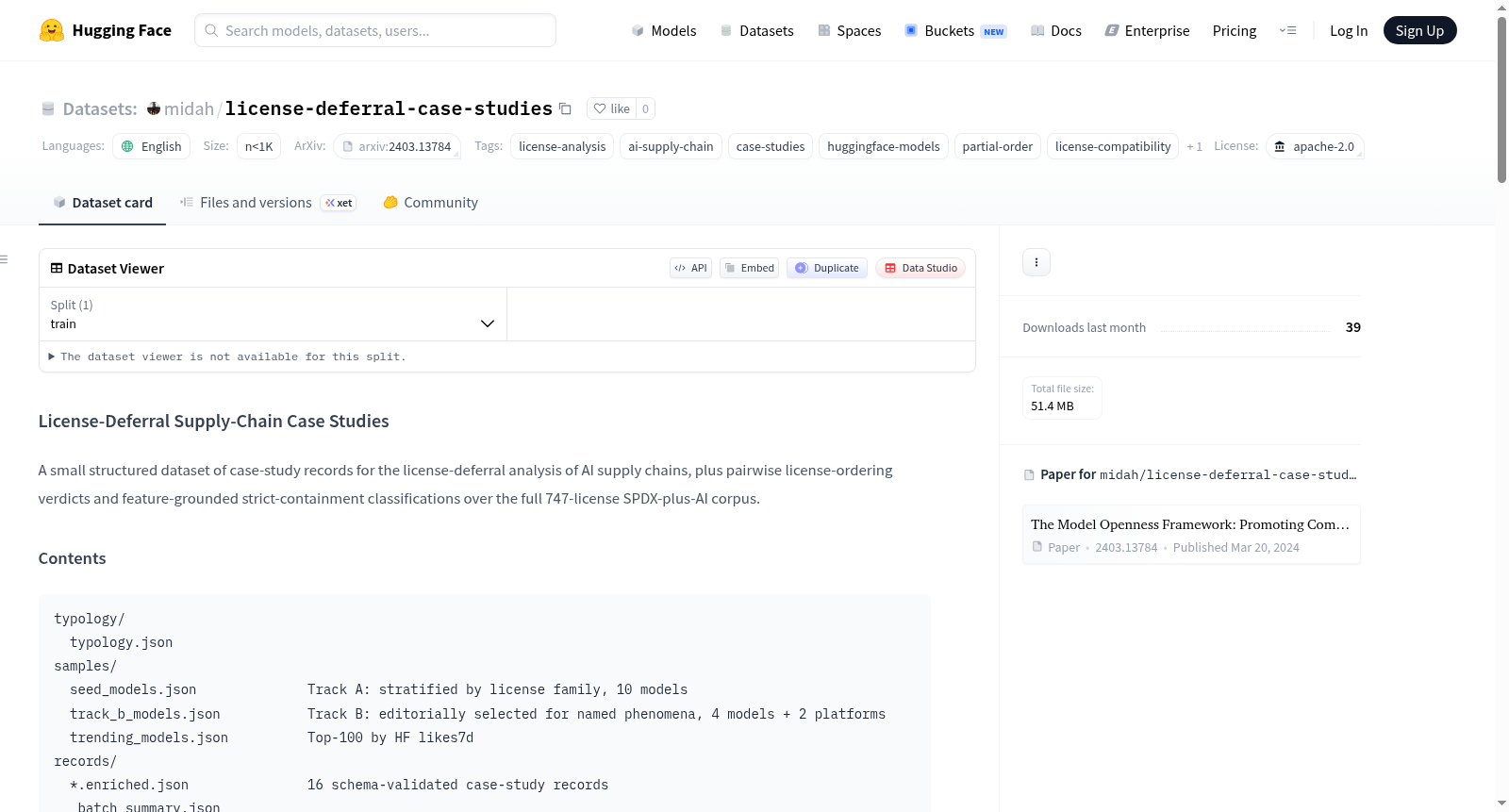Click the Contents heading
This screenshot has height=812, width=1509.
(73, 558)
